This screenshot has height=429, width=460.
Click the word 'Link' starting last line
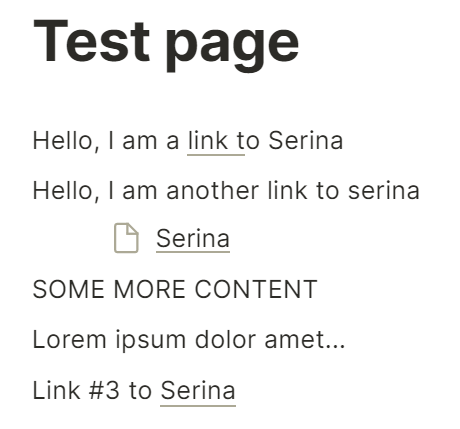(x=57, y=390)
